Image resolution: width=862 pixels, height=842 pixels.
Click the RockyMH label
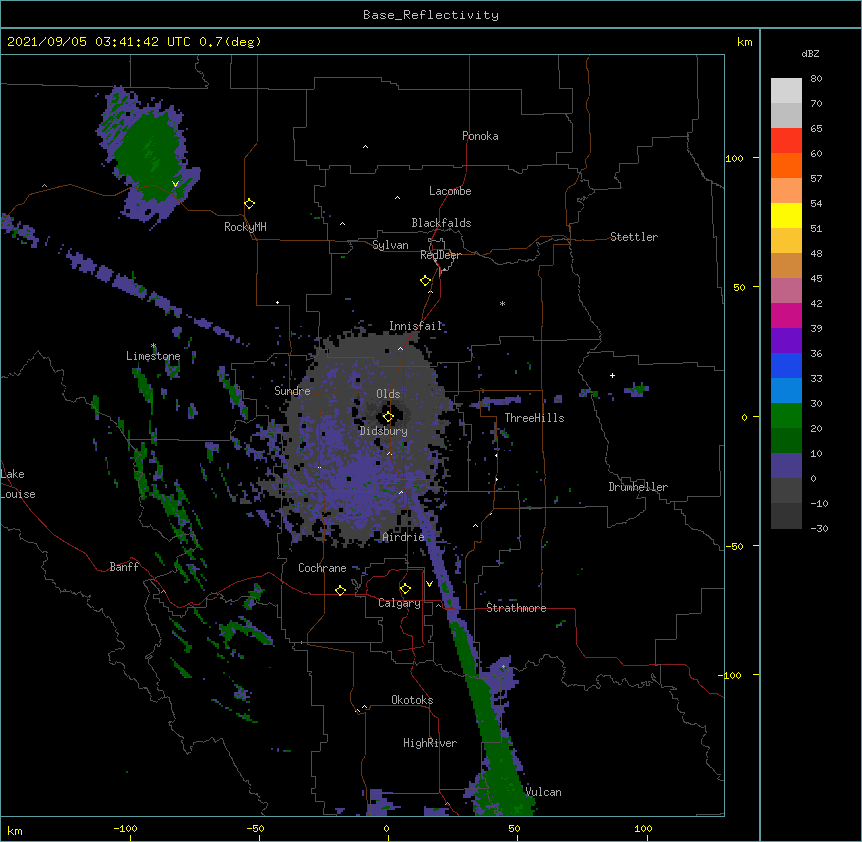(x=245, y=227)
